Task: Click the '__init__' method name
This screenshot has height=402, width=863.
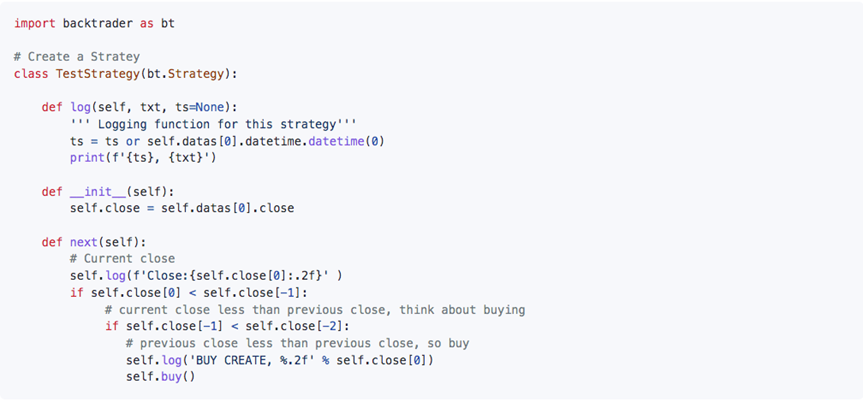Action: 98,192
